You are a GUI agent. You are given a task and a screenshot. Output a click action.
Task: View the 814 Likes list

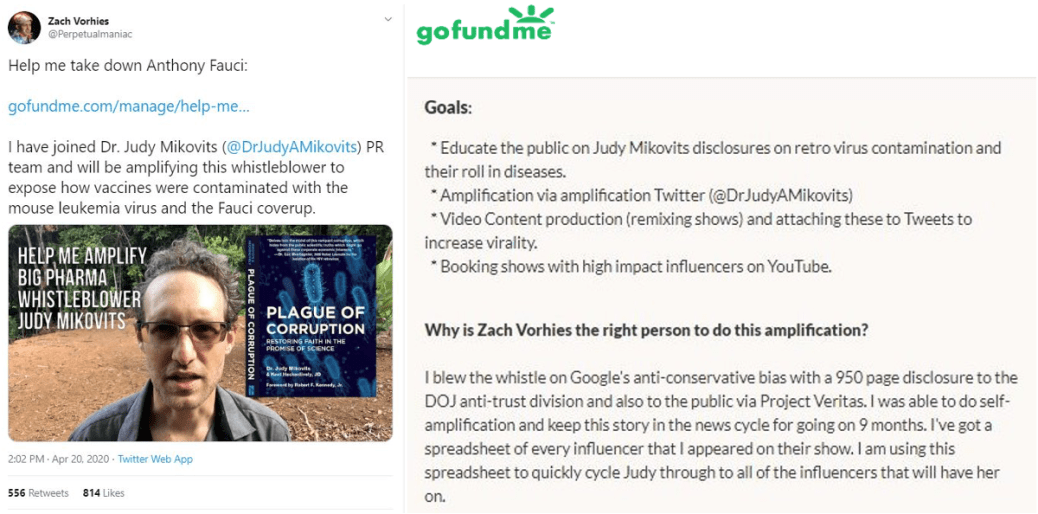[102, 493]
